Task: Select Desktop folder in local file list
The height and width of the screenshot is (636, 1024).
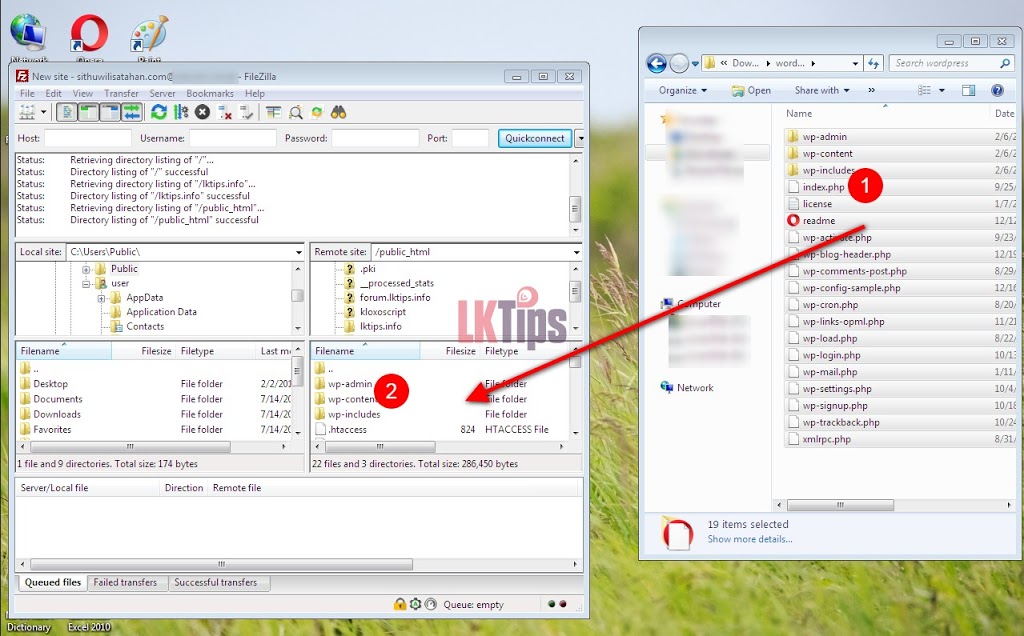Action: [50, 384]
